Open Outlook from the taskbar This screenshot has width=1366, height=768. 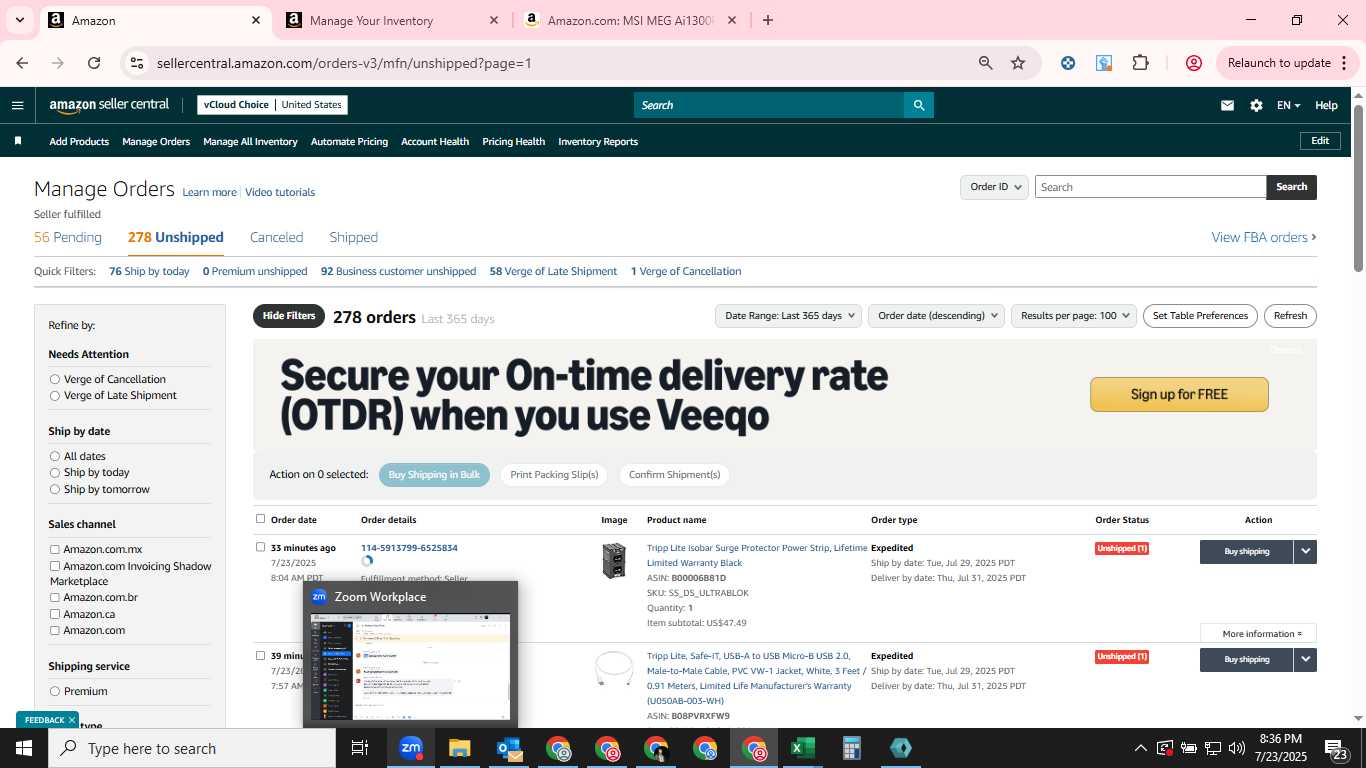pyautogui.click(x=509, y=748)
